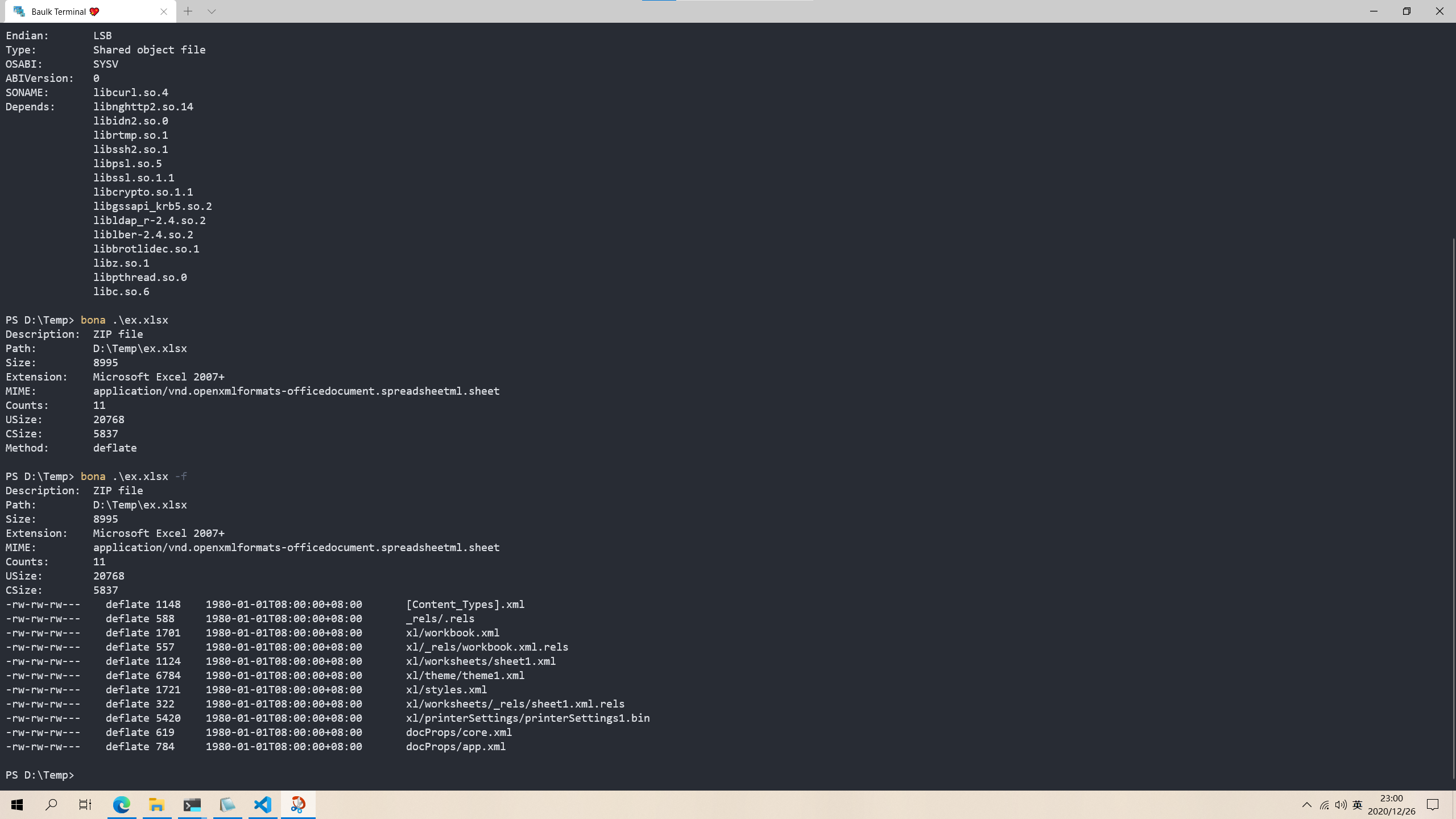Switch to Windows Terminal taskbar icon

click(192, 805)
